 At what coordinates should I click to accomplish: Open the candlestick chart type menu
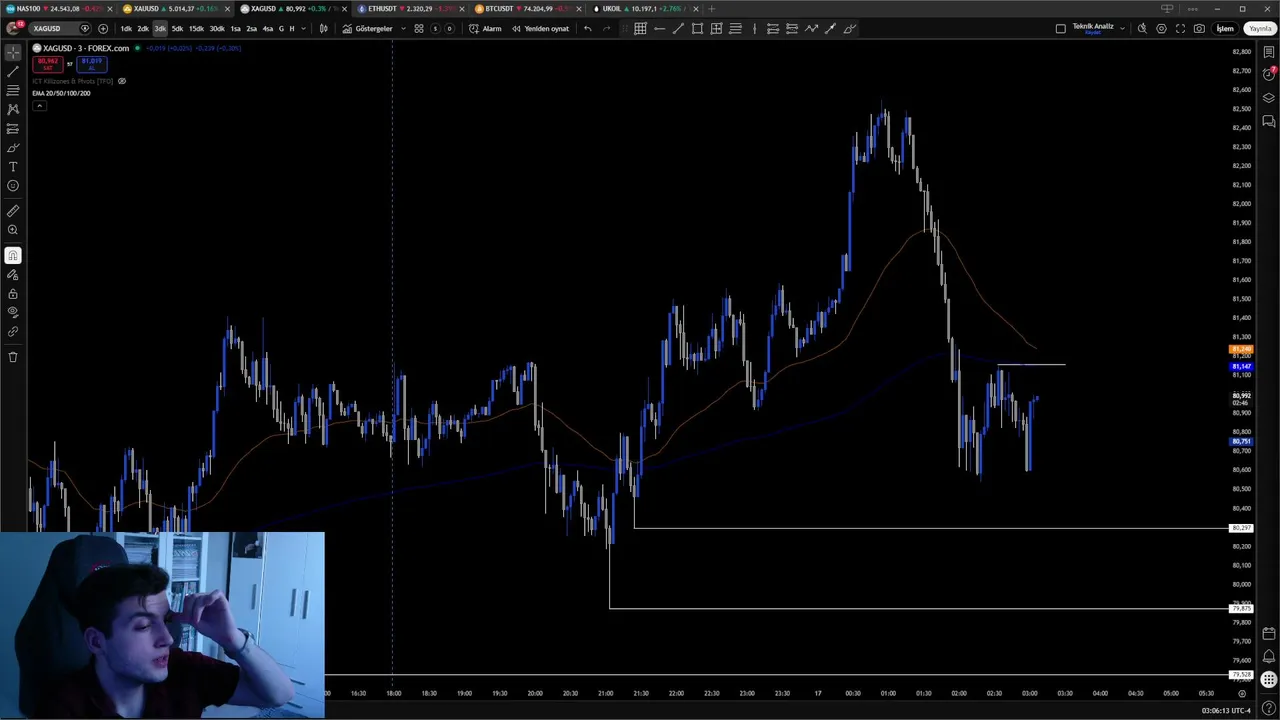coord(323,29)
